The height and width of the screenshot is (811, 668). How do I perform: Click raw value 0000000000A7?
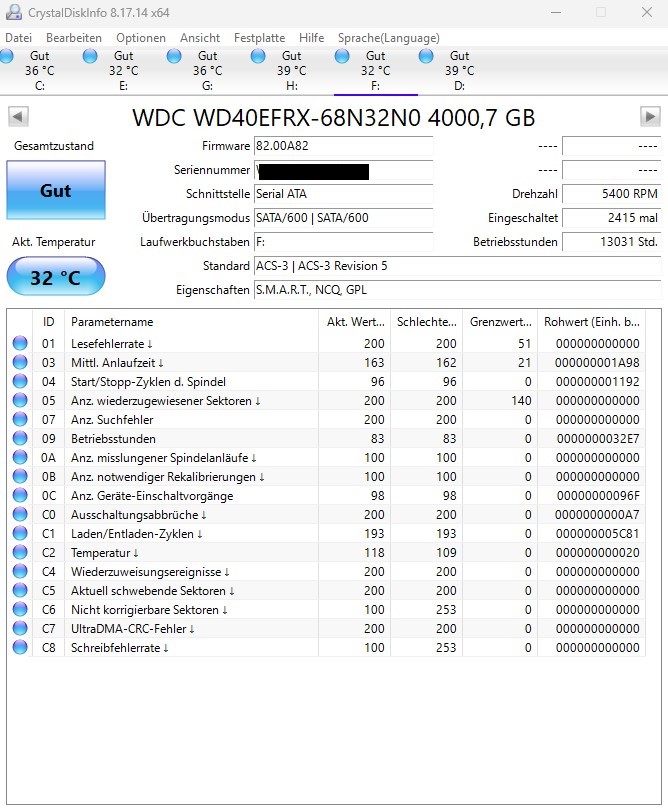[597, 515]
